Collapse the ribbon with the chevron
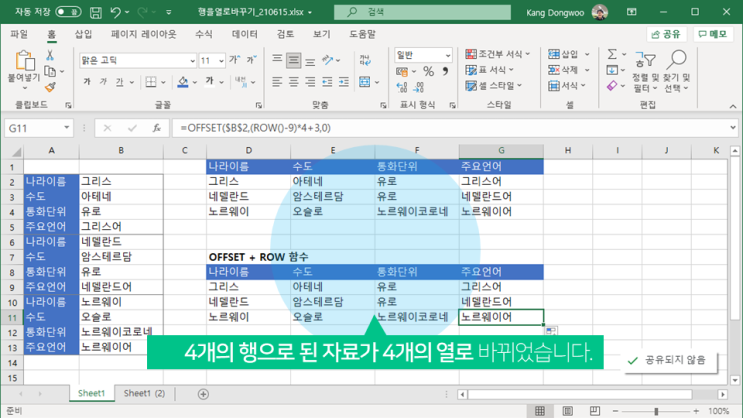Viewport: 743px width, 418px height. 733,106
